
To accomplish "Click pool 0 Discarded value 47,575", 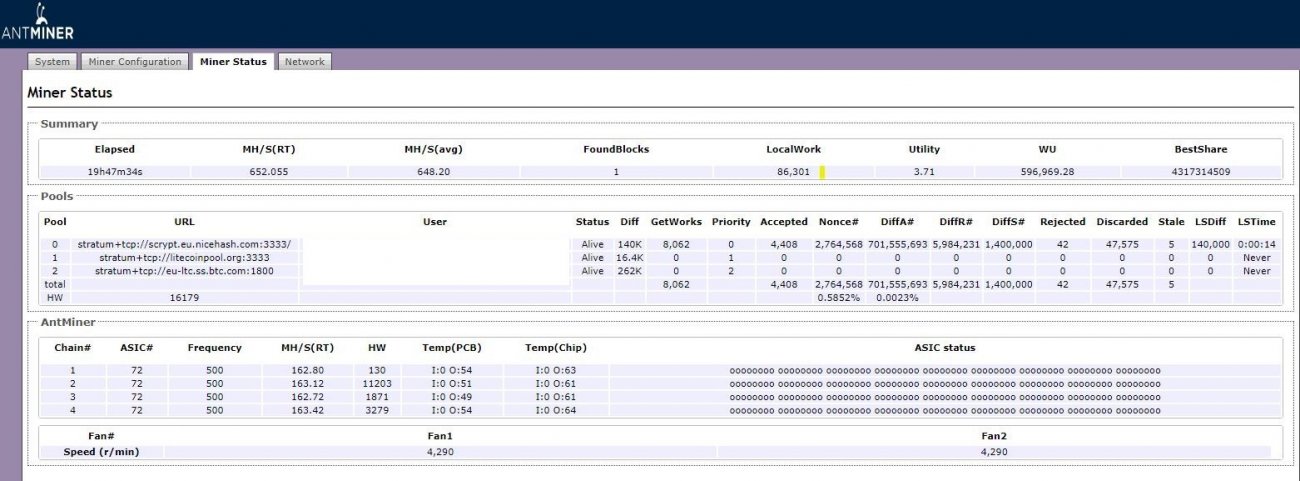I will coord(1121,244).
